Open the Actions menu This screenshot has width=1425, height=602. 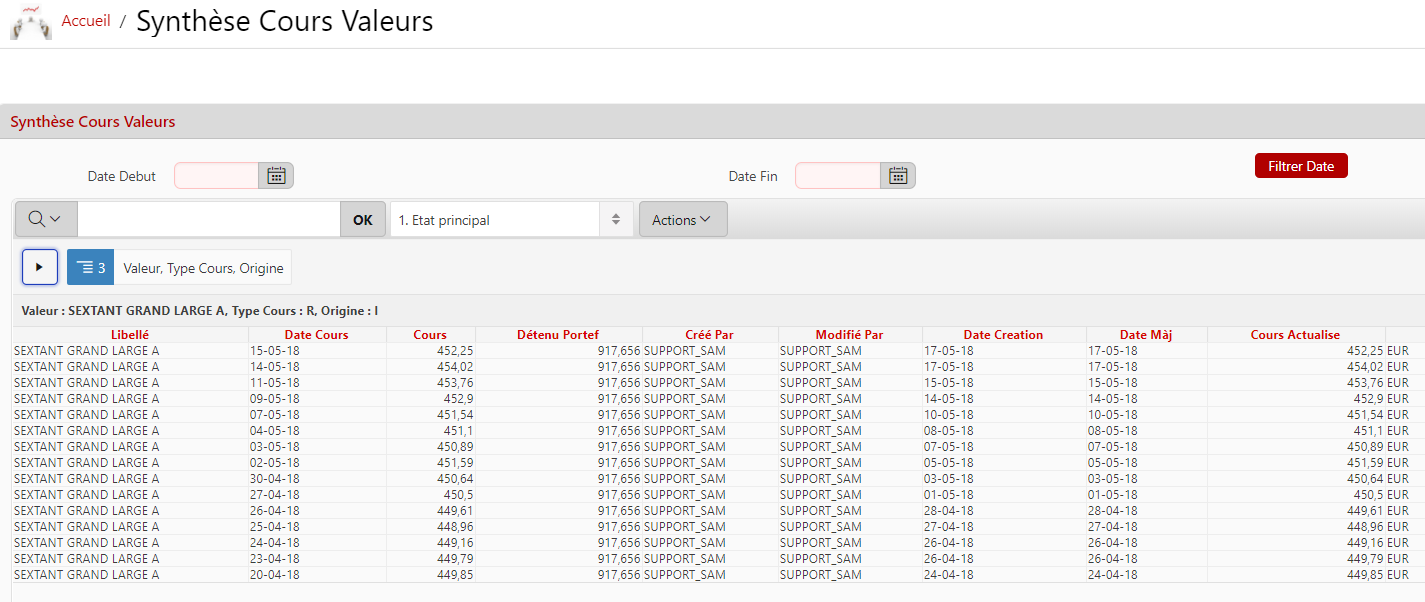[682, 220]
